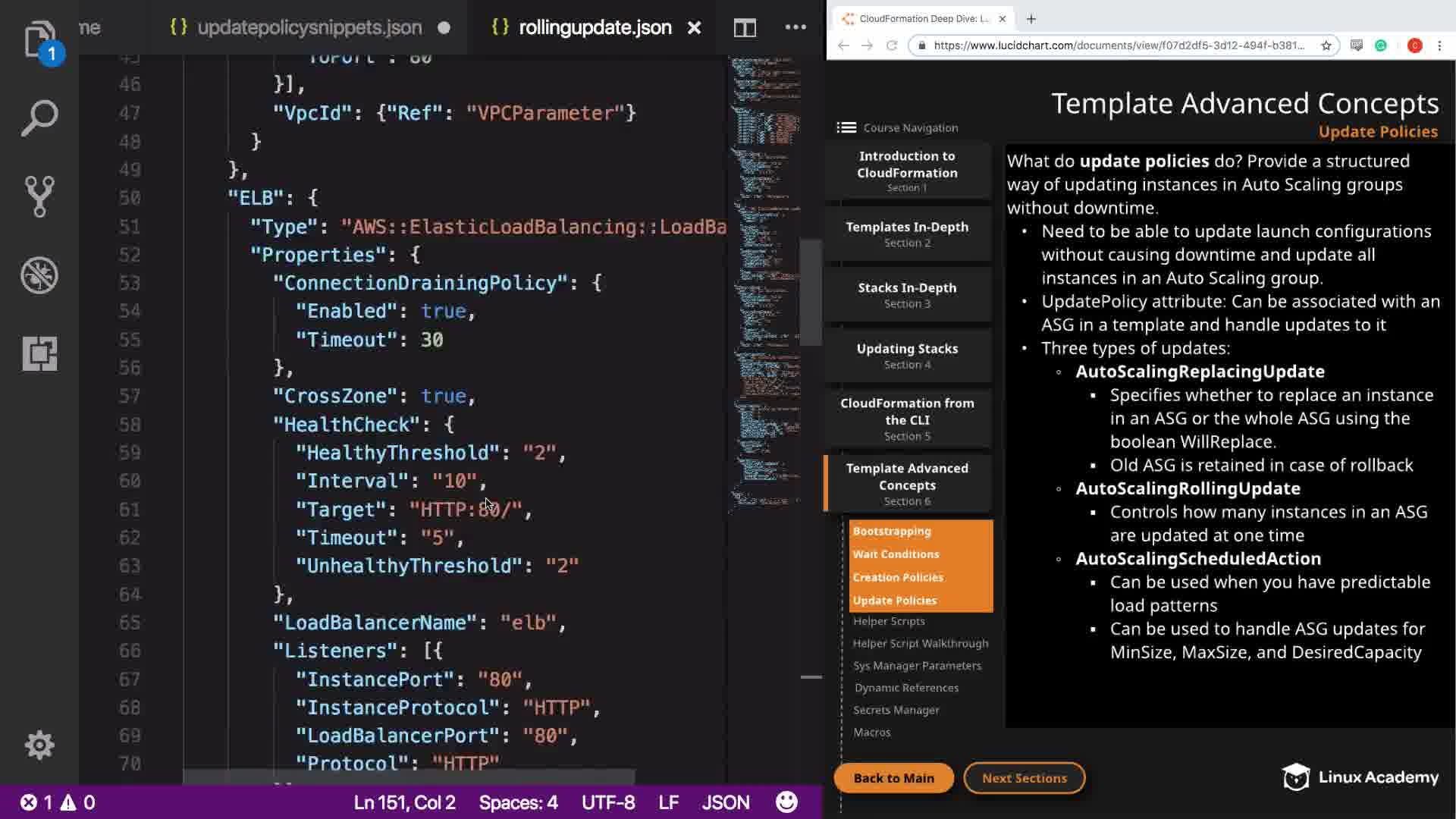Open the Search panel icon
Viewport: 1456px width, 819px height.
pyautogui.click(x=39, y=118)
